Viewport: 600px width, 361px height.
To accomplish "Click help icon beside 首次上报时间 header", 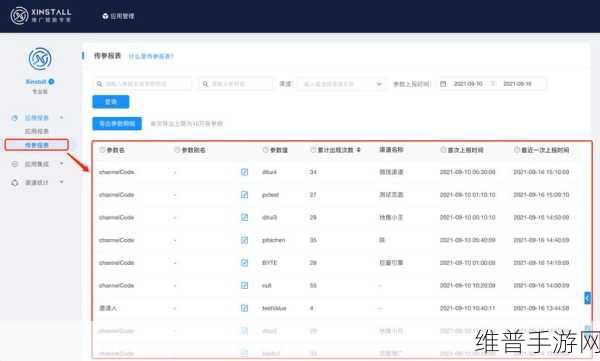I will click(x=443, y=150).
